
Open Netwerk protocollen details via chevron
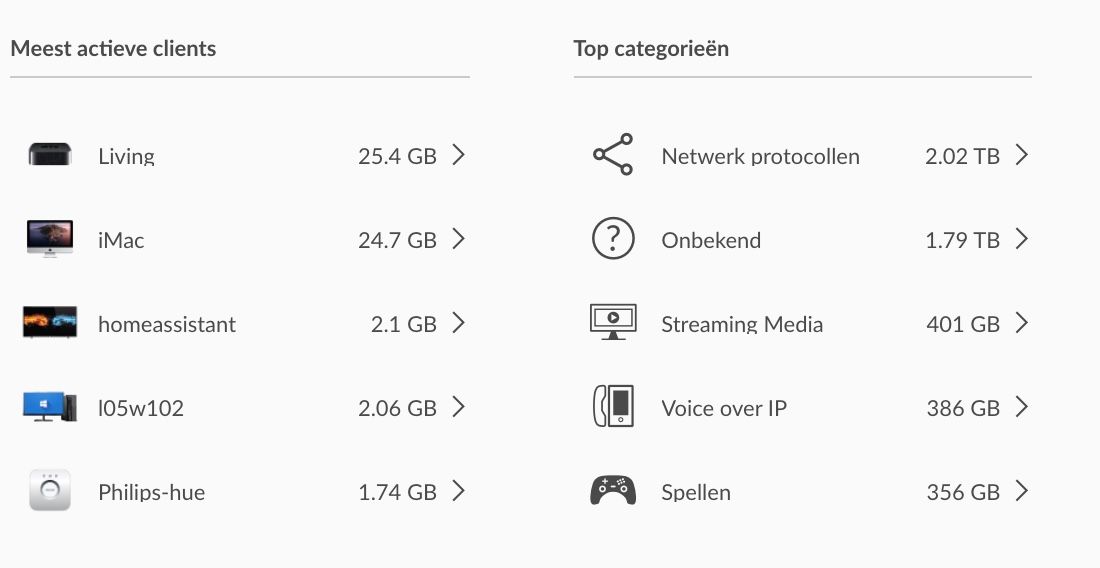1021,155
